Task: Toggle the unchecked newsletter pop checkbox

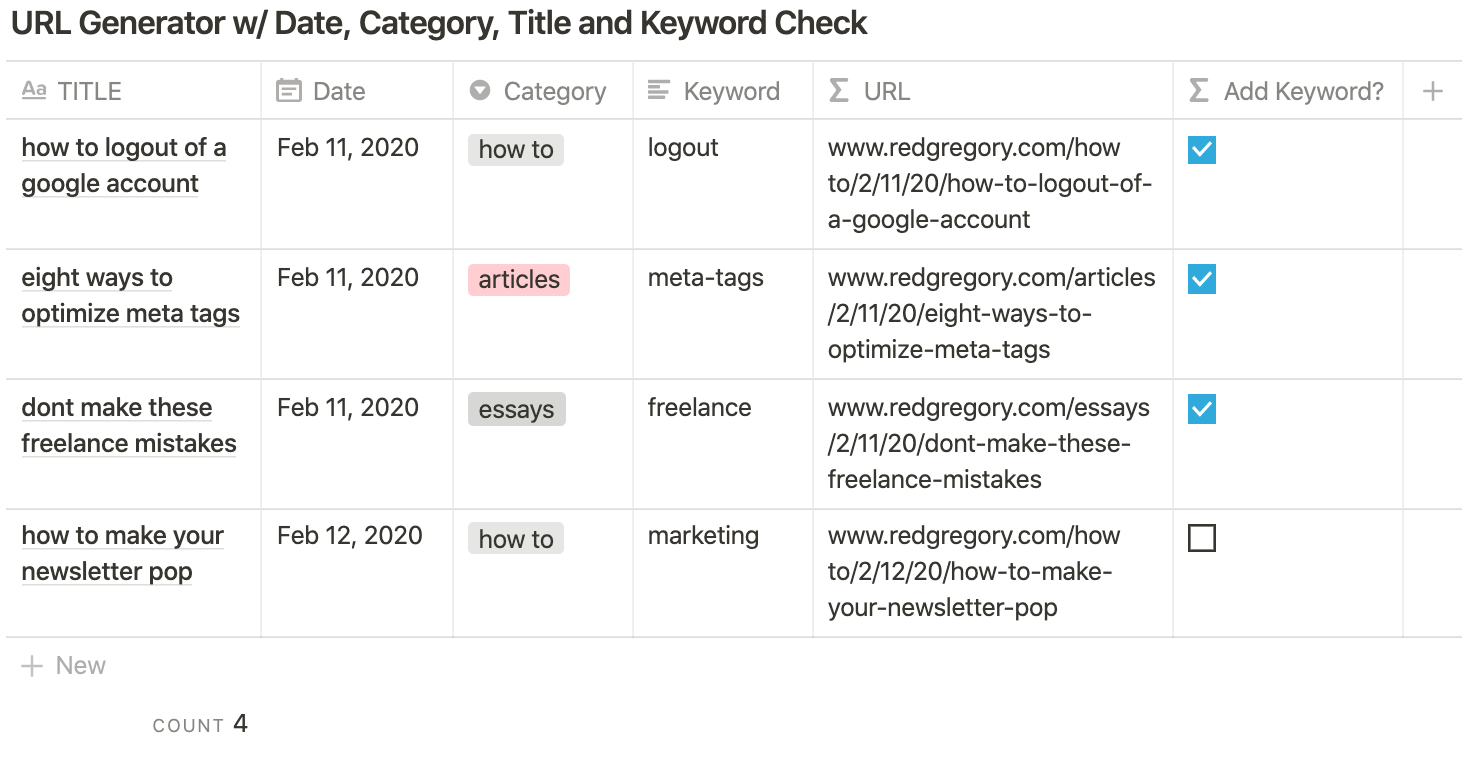Action: click(x=1202, y=539)
